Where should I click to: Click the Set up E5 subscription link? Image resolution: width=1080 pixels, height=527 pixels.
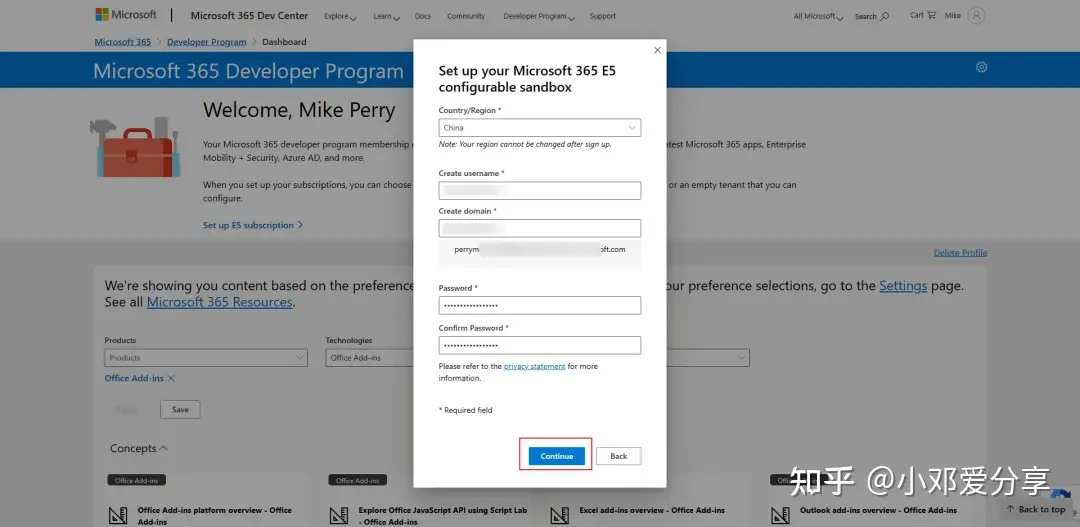click(x=253, y=225)
